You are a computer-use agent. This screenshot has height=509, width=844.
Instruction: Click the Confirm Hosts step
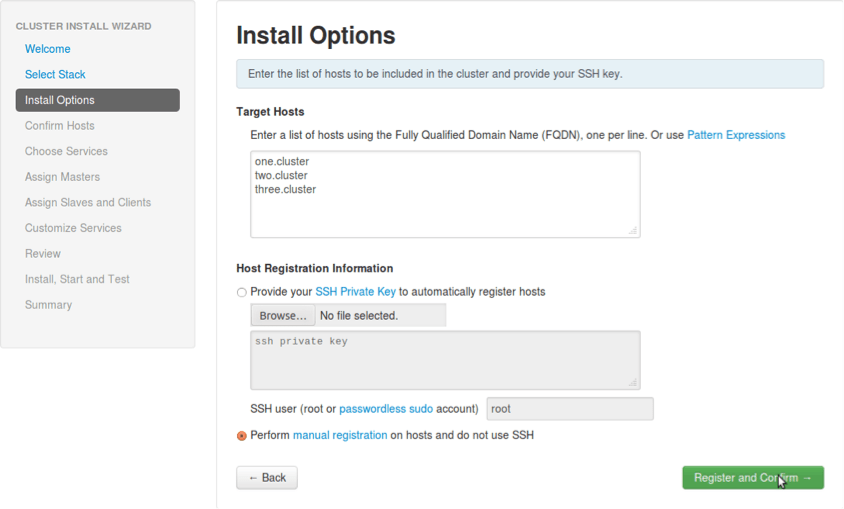click(x=60, y=126)
